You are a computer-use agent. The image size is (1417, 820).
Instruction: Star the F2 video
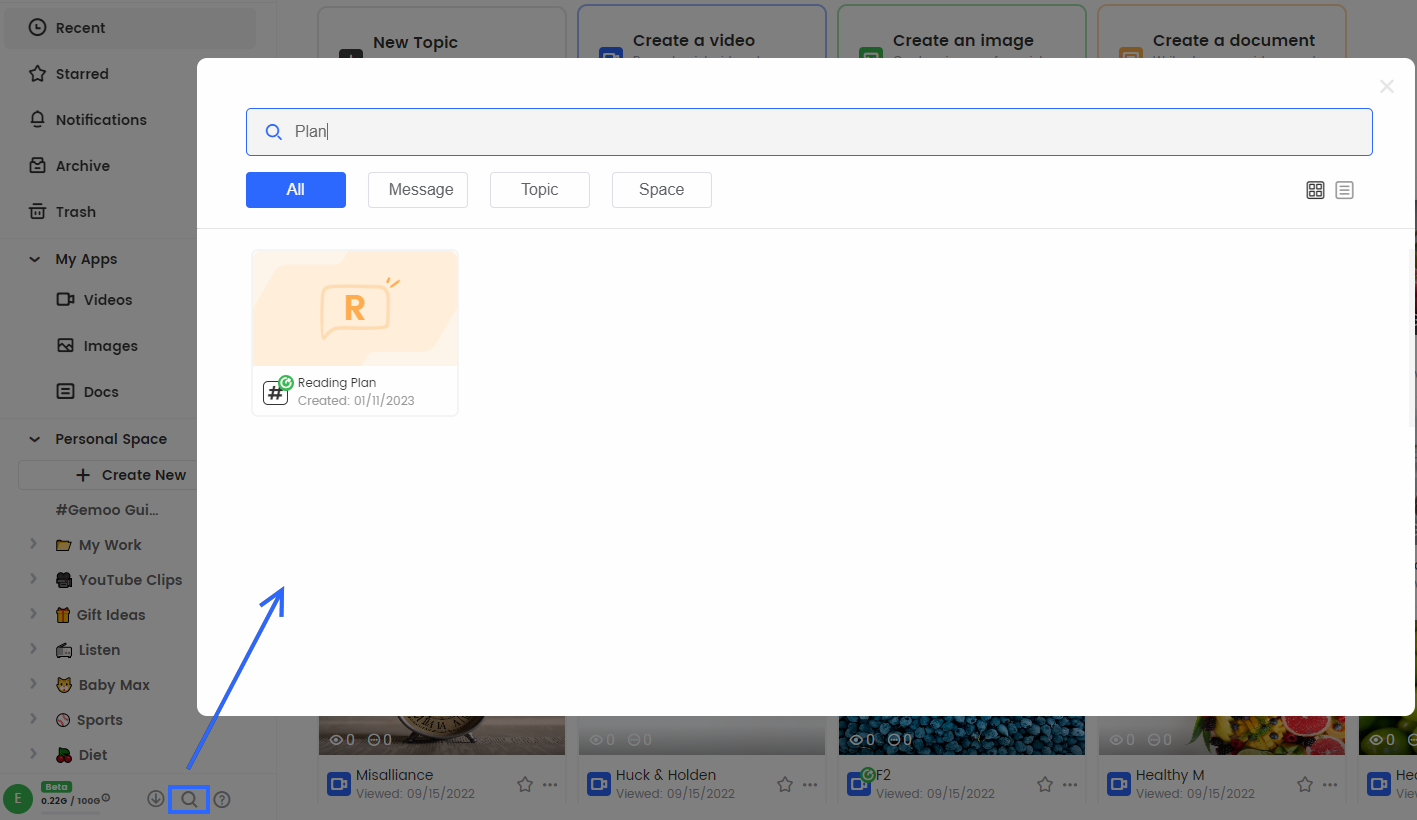click(x=1045, y=784)
